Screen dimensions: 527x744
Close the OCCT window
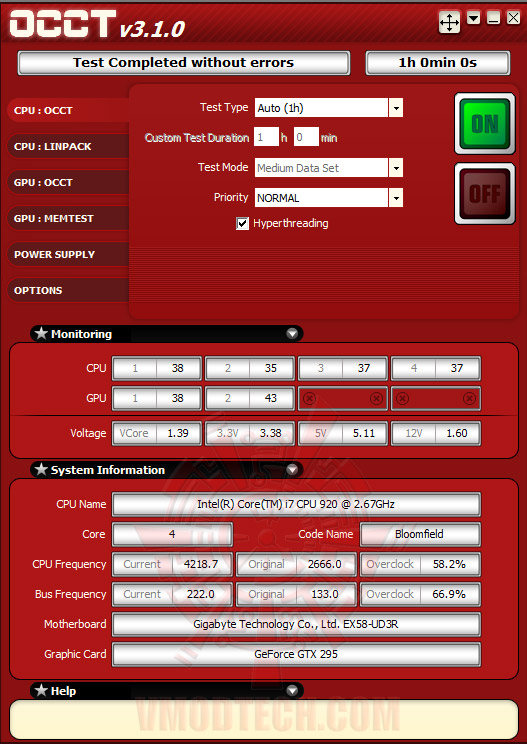tap(513, 19)
